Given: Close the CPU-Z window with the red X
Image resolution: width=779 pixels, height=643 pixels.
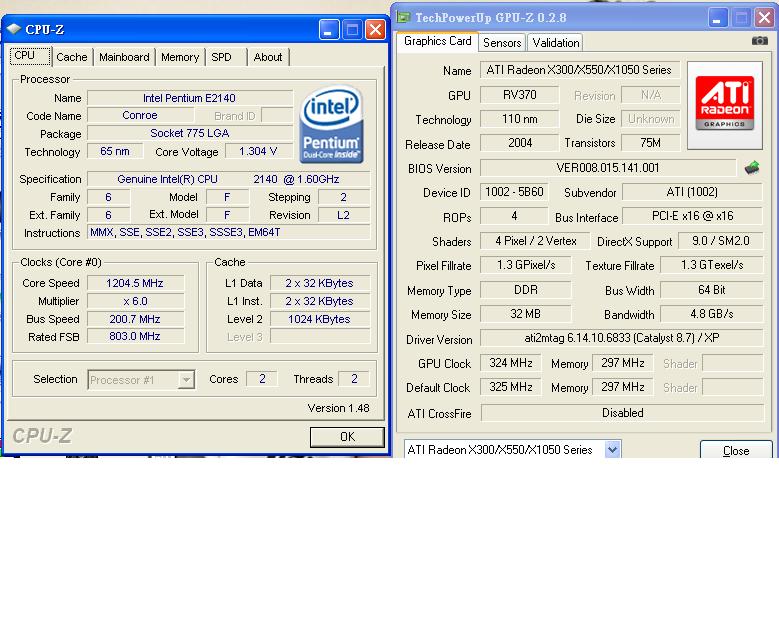Looking at the screenshot, I should click(375, 29).
